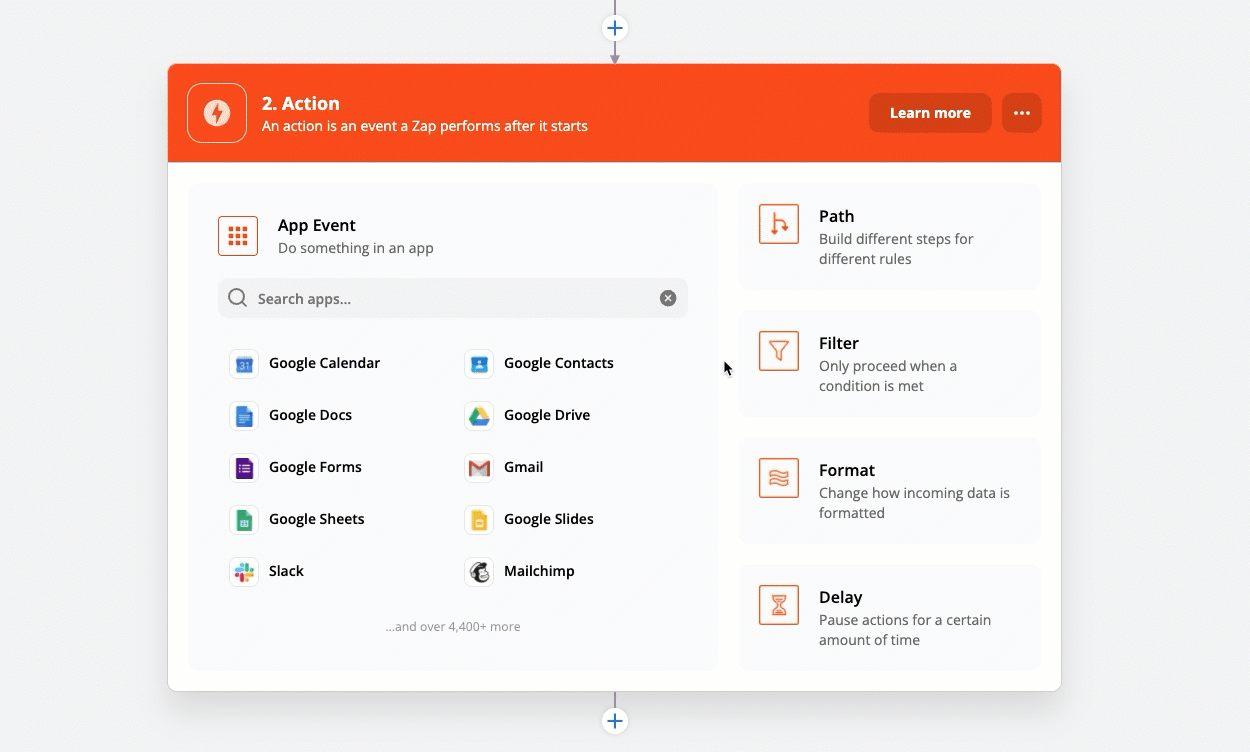The width and height of the screenshot is (1250, 752).
Task: Choose the Gmail app label
Action: pos(524,467)
